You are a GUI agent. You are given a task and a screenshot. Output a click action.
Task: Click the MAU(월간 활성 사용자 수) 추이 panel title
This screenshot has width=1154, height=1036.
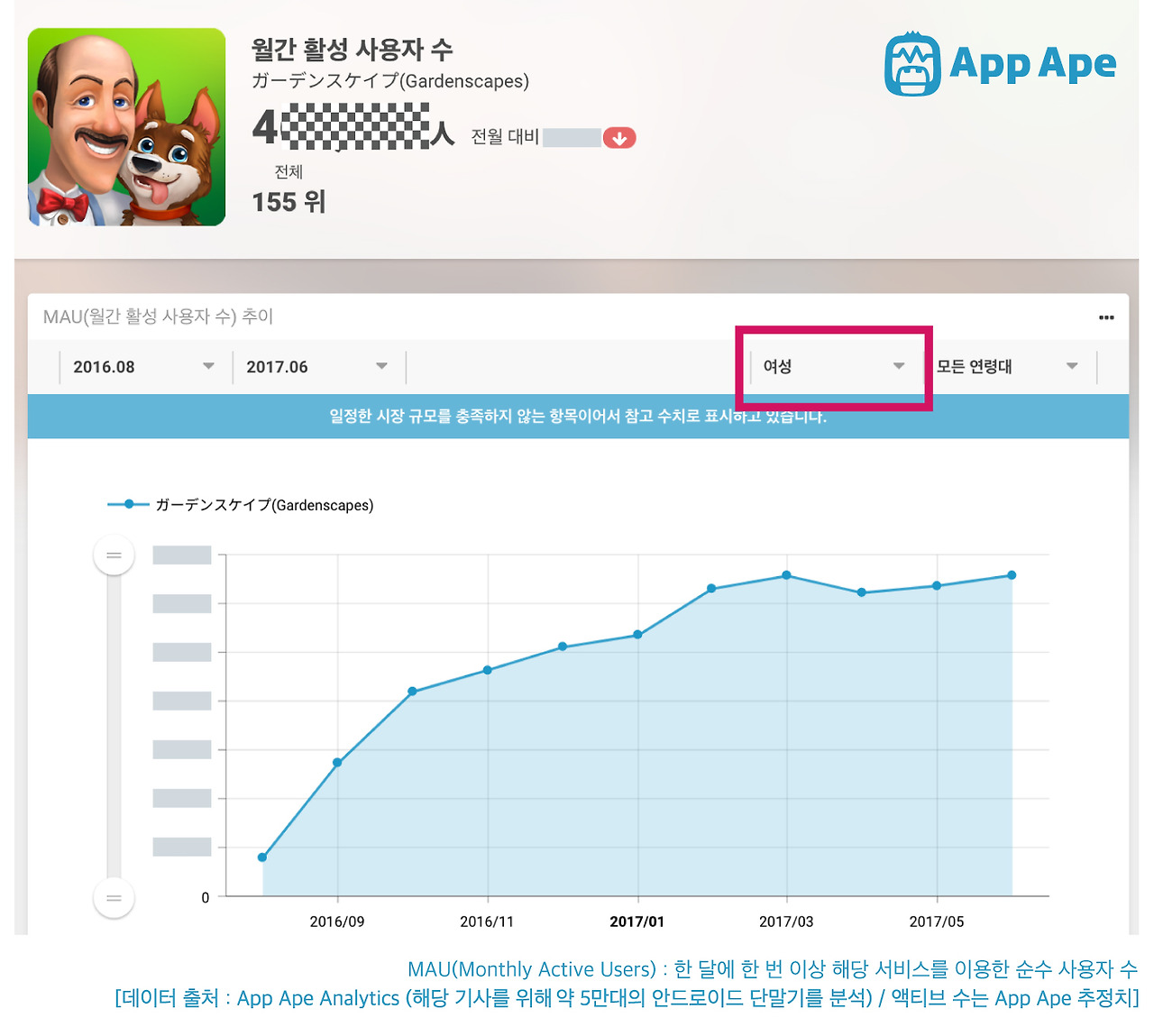(x=158, y=316)
